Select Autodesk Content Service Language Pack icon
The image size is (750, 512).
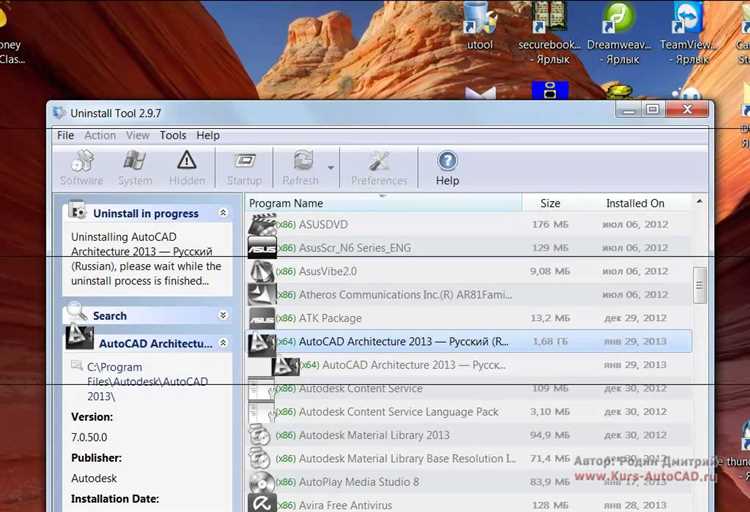[x=262, y=412]
